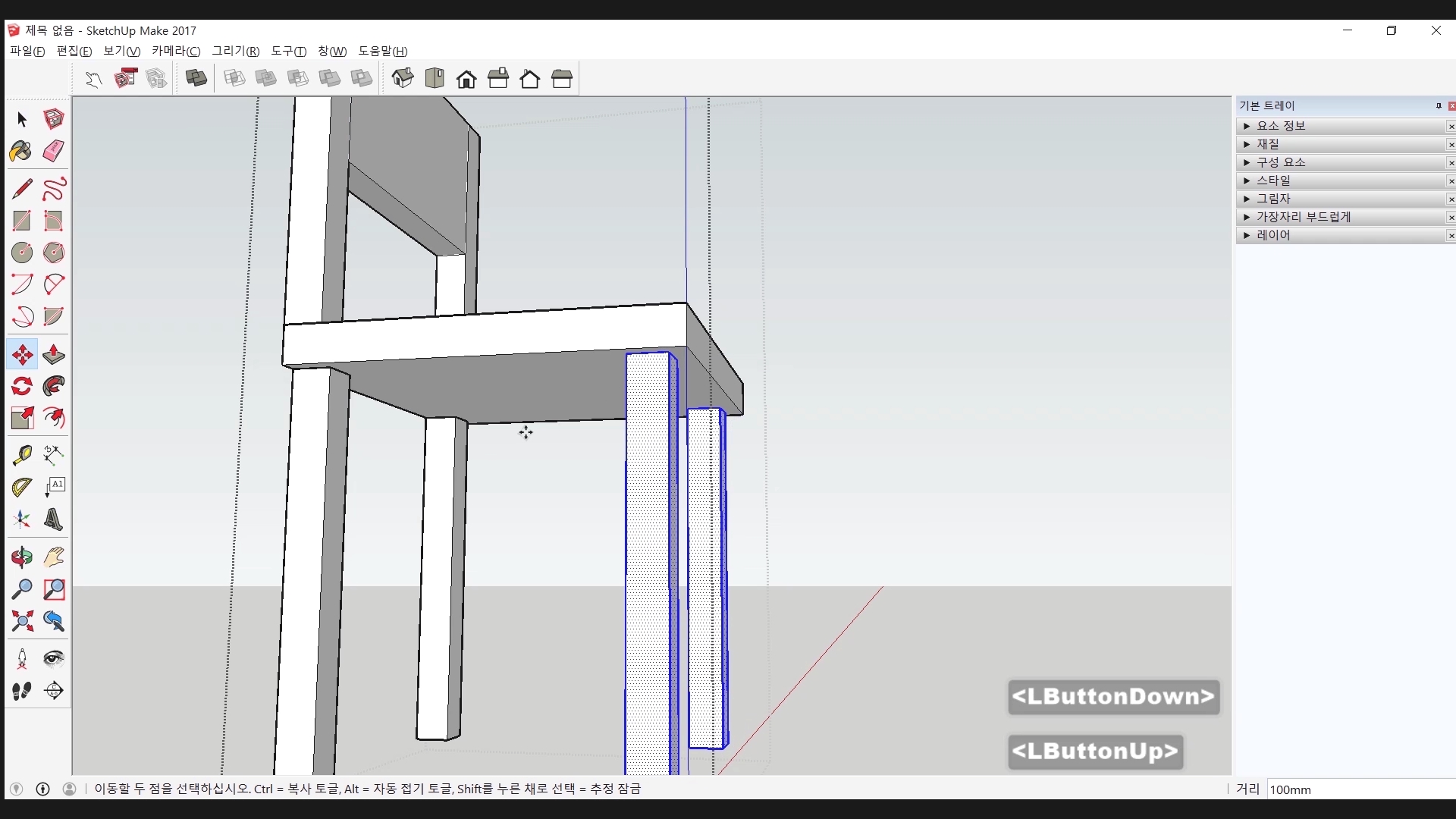Switch to Front view (house icon)
Image resolution: width=1456 pixels, height=819 pixels.
click(466, 78)
